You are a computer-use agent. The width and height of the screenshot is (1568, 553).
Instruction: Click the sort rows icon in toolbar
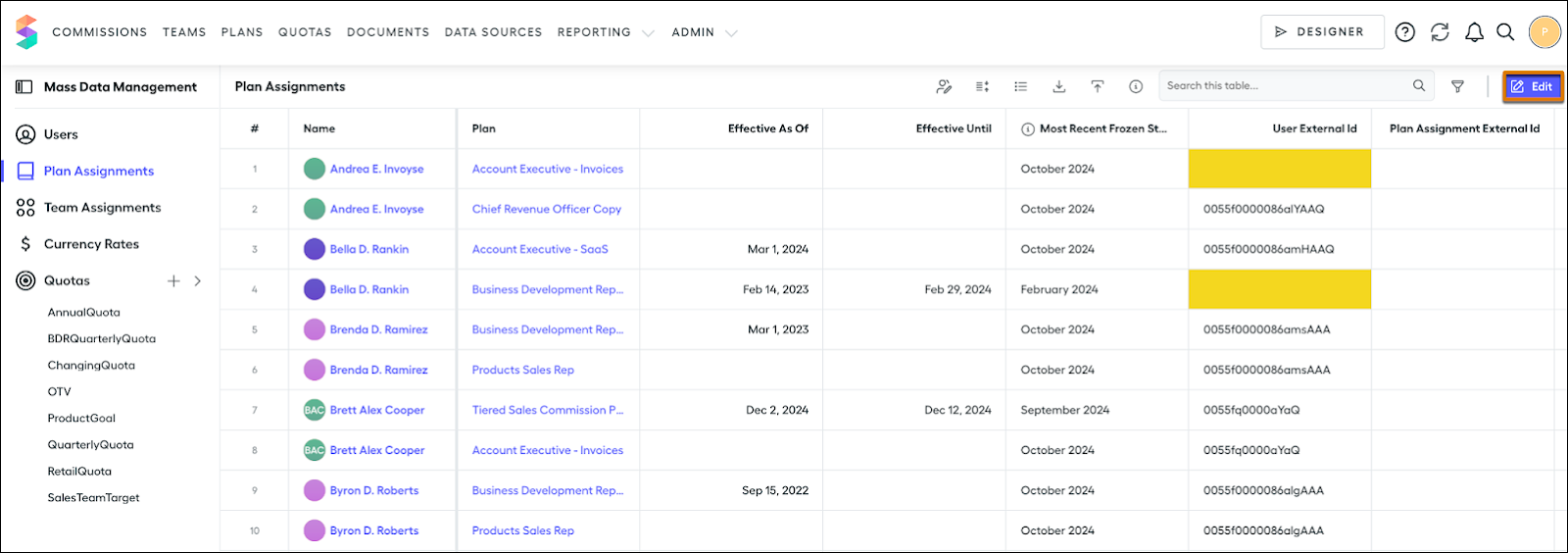[982, 86]
